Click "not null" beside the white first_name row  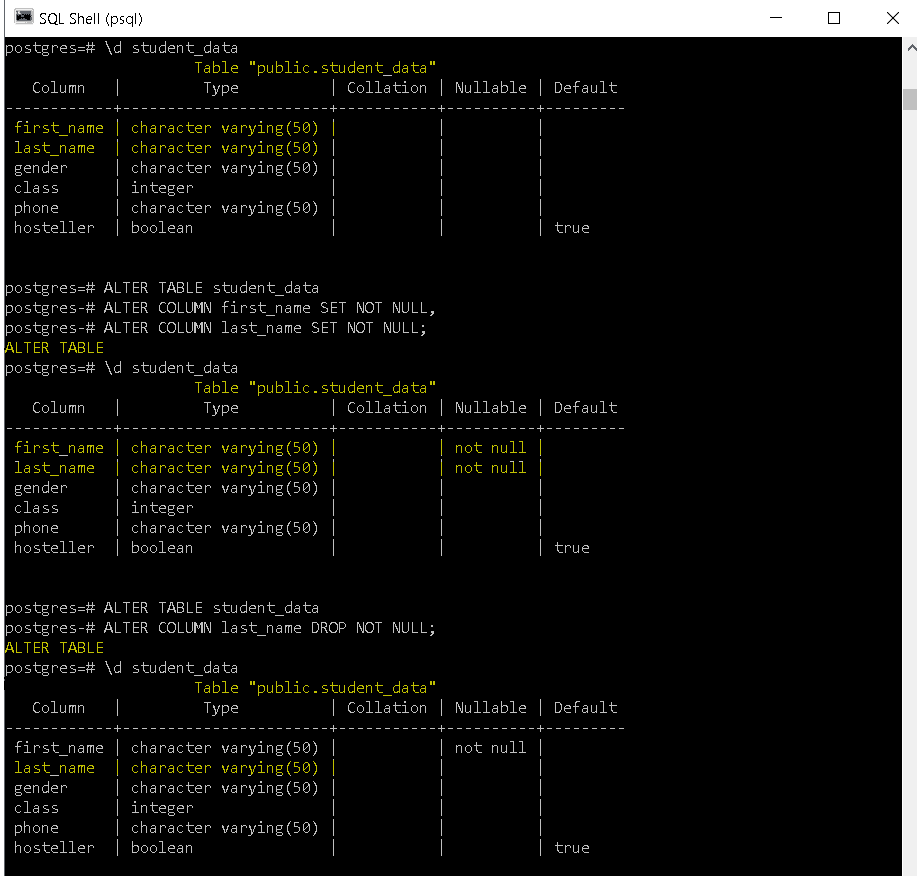490,748
